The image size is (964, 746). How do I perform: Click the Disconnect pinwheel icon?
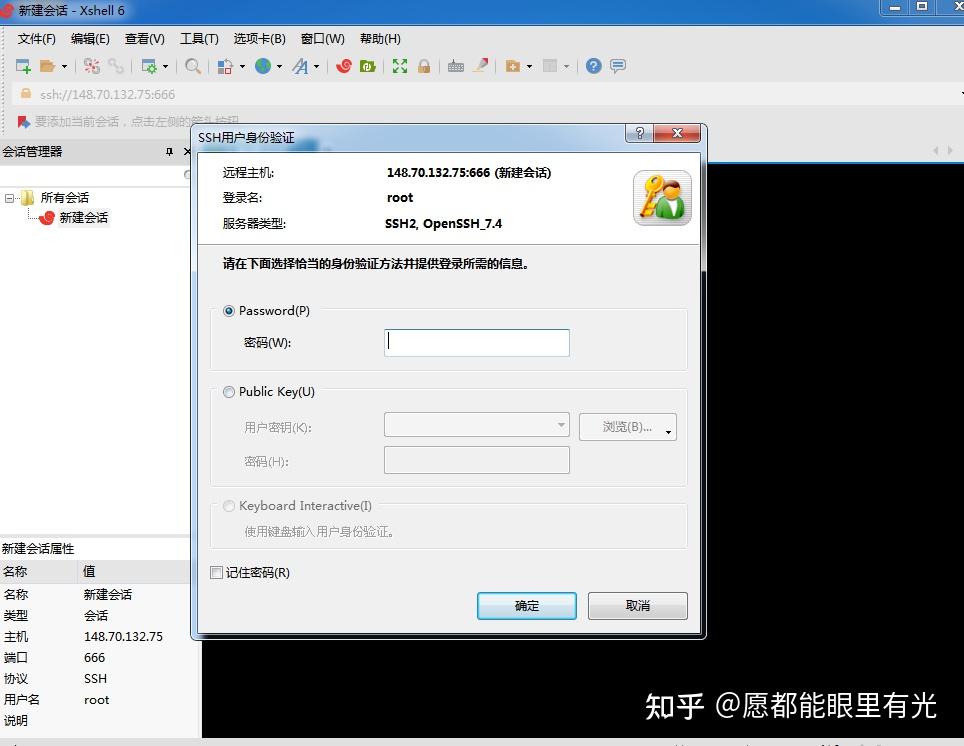[x=92, y=66]
